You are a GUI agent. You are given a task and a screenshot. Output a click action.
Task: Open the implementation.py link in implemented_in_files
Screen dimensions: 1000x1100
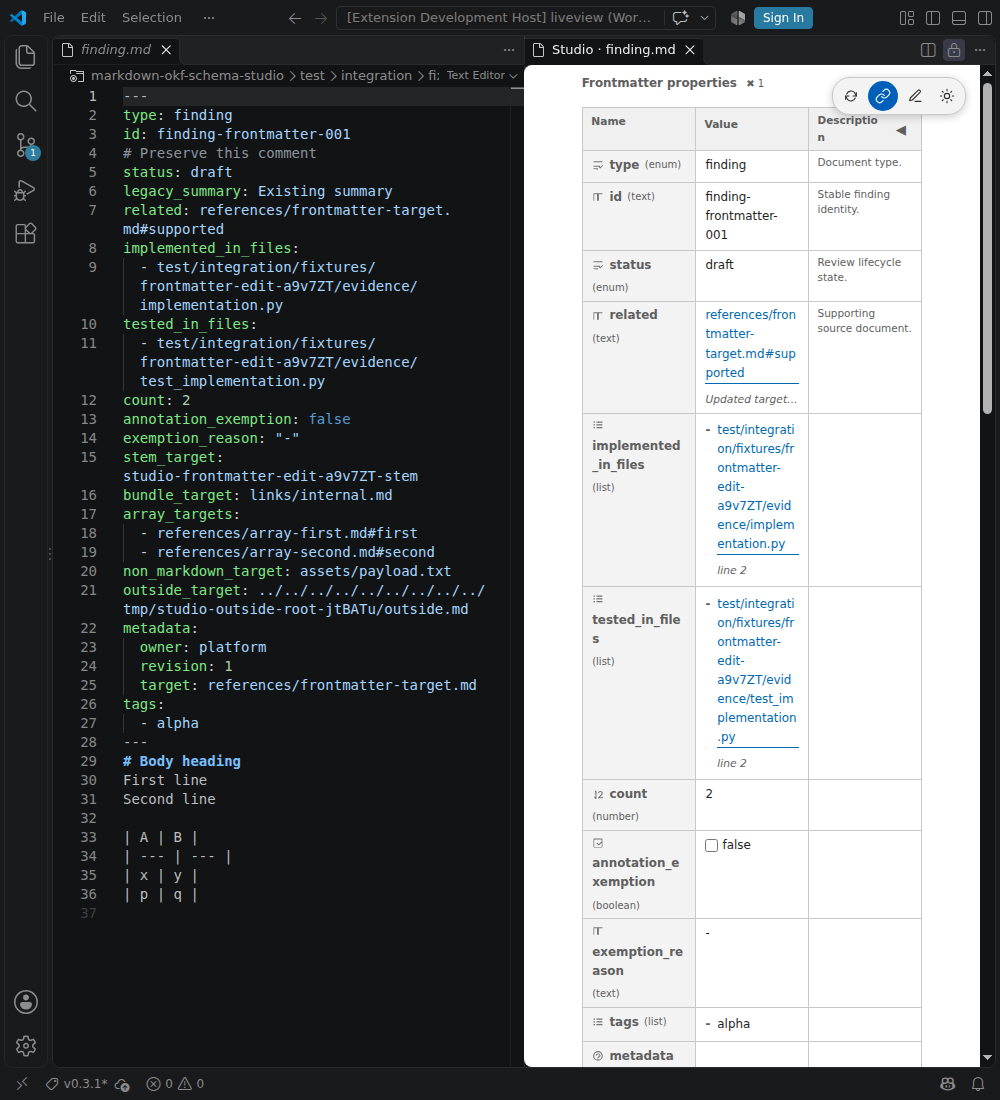coord(756,486)
